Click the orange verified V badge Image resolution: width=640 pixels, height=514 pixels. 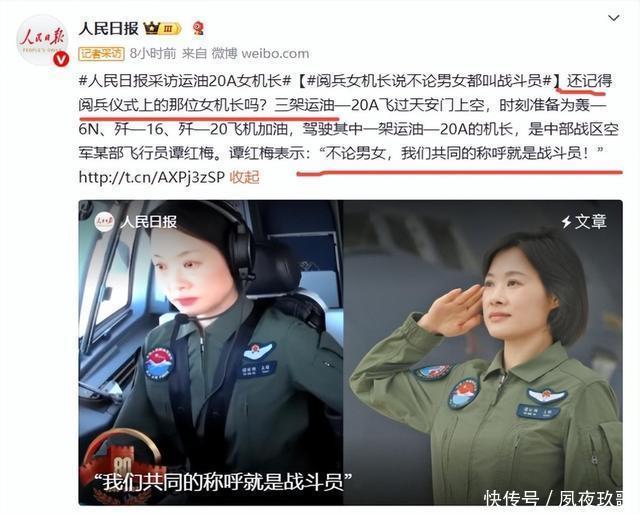click(61, 60)
